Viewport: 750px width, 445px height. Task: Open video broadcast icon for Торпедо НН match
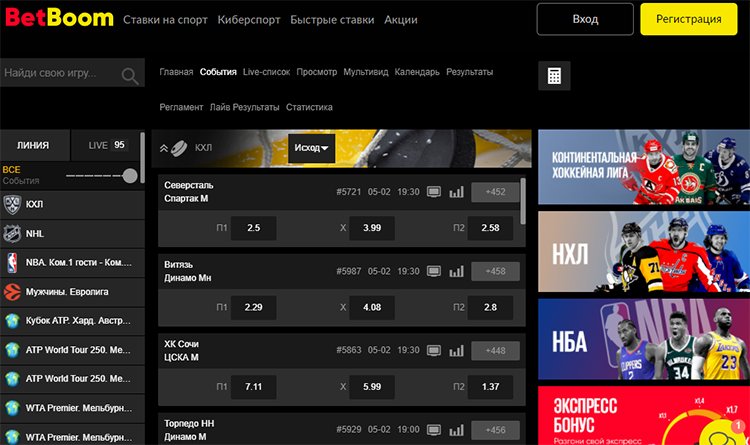(434, 430)
